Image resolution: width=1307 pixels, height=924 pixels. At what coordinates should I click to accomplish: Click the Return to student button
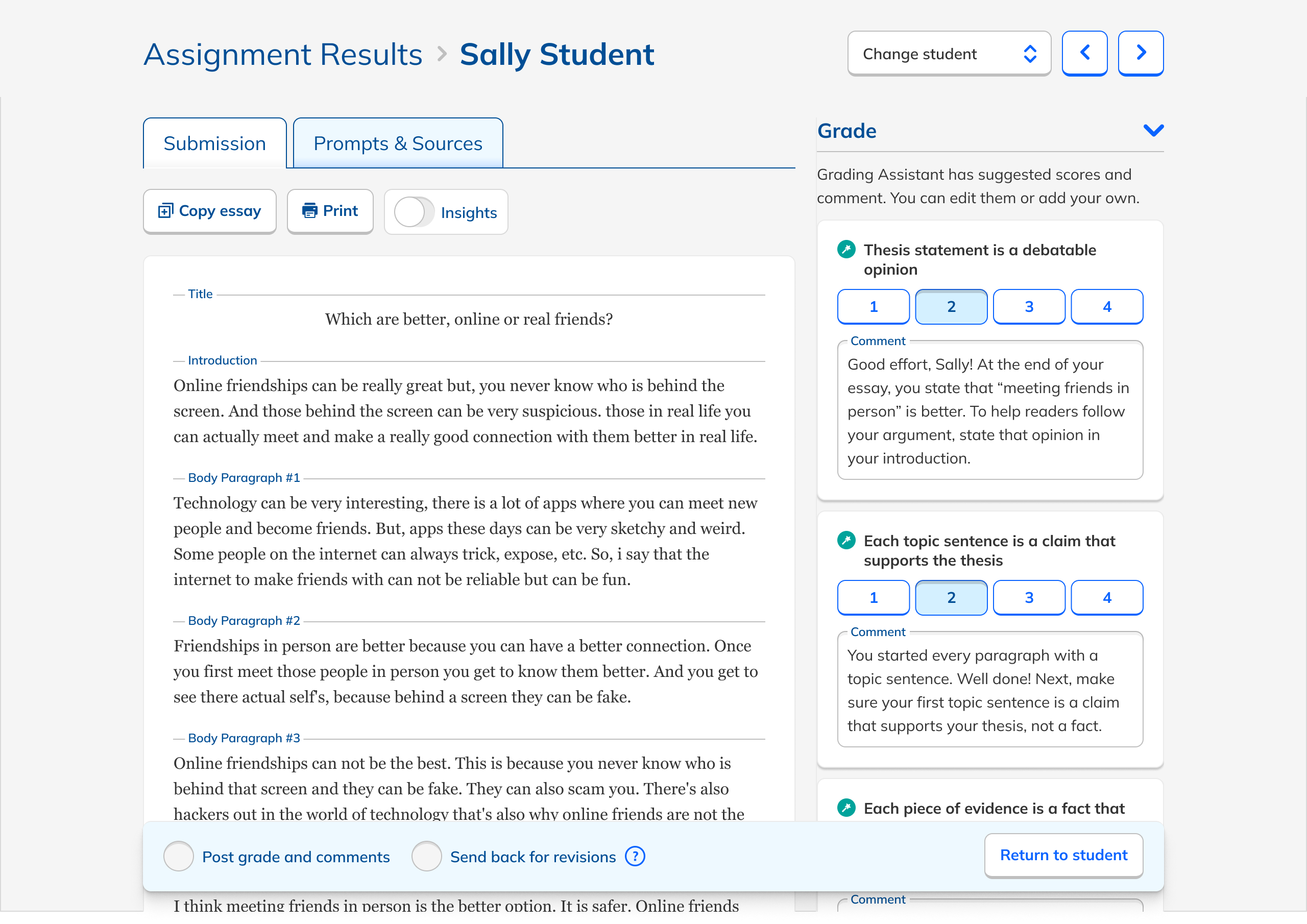[x=1063, y=855]
